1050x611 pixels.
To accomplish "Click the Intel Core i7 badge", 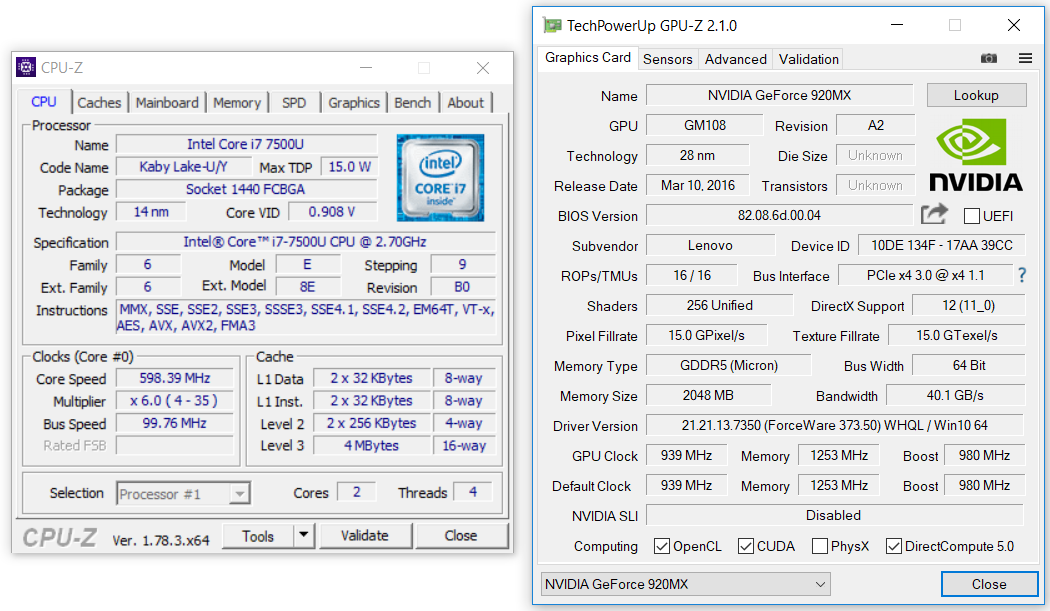I will pos(440,178).
